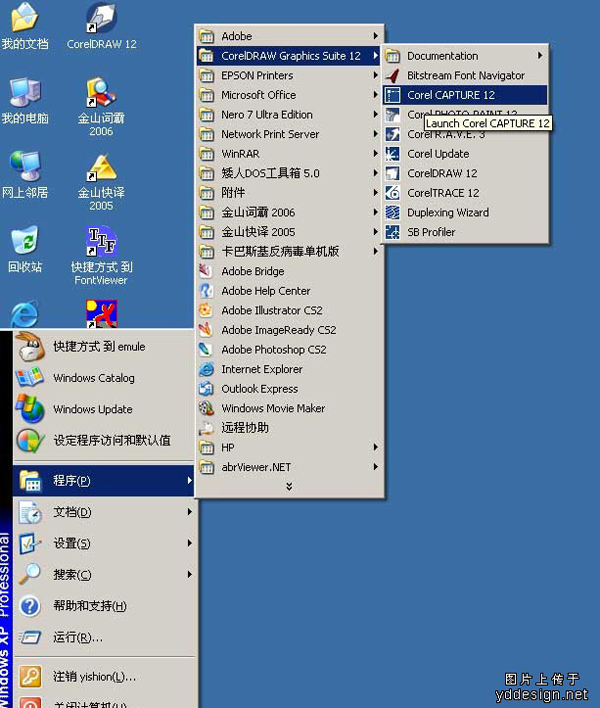Select the 金山快译 2005 desktop shortcut
This screenshot has width=600, height=708.
[102, 167]
